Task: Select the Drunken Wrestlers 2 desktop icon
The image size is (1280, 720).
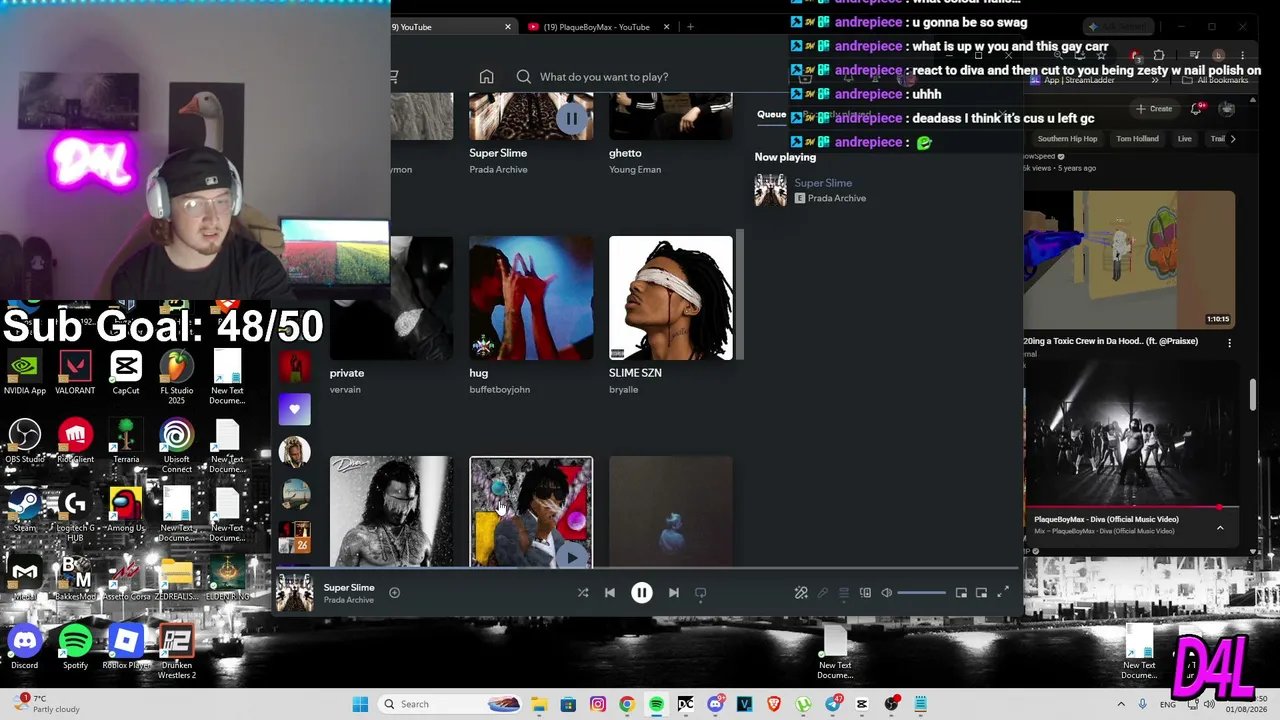Action: coord(176,652)
